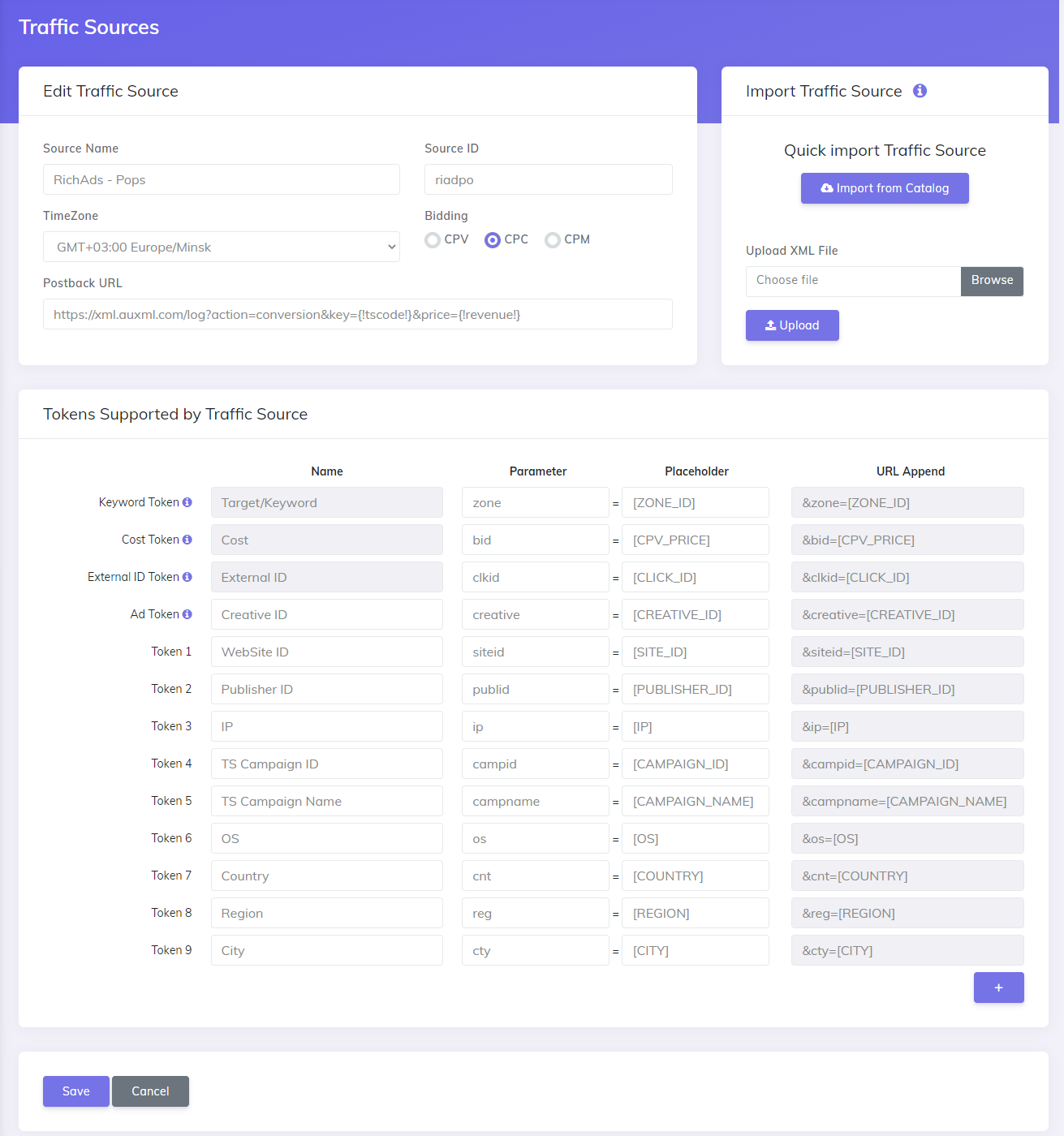
Task: Click the Tokens Supported by Traffic Source heading
Action: pyautogui.click(x=174, y=414)
